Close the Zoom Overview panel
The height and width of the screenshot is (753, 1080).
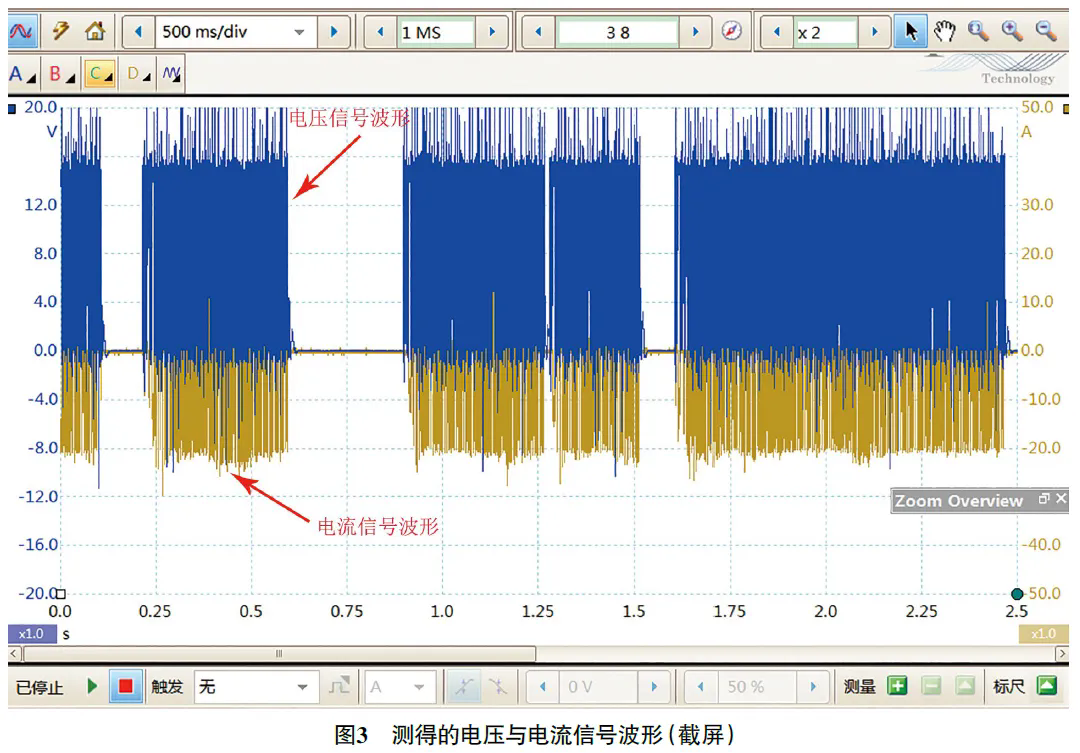[1061, 498]
